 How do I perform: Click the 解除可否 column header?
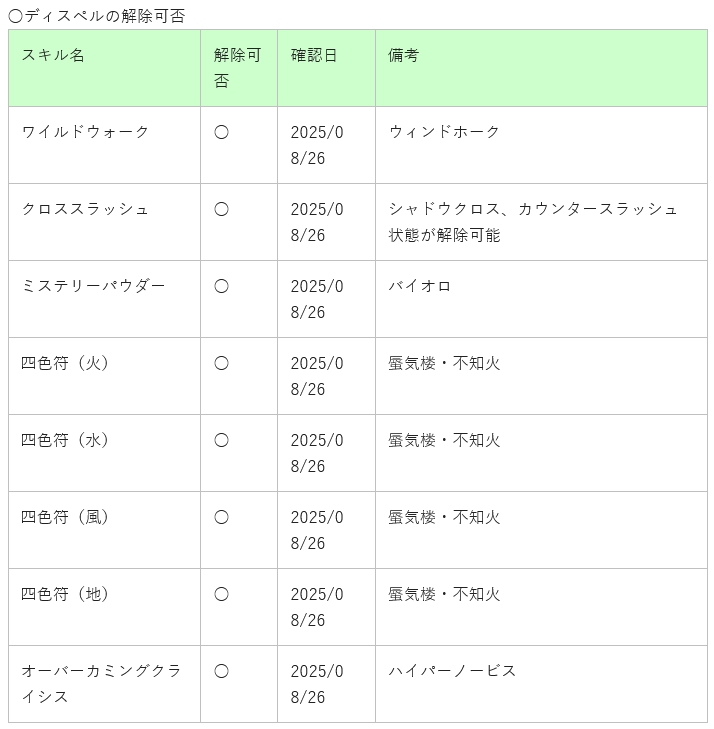tap(238, 68)
